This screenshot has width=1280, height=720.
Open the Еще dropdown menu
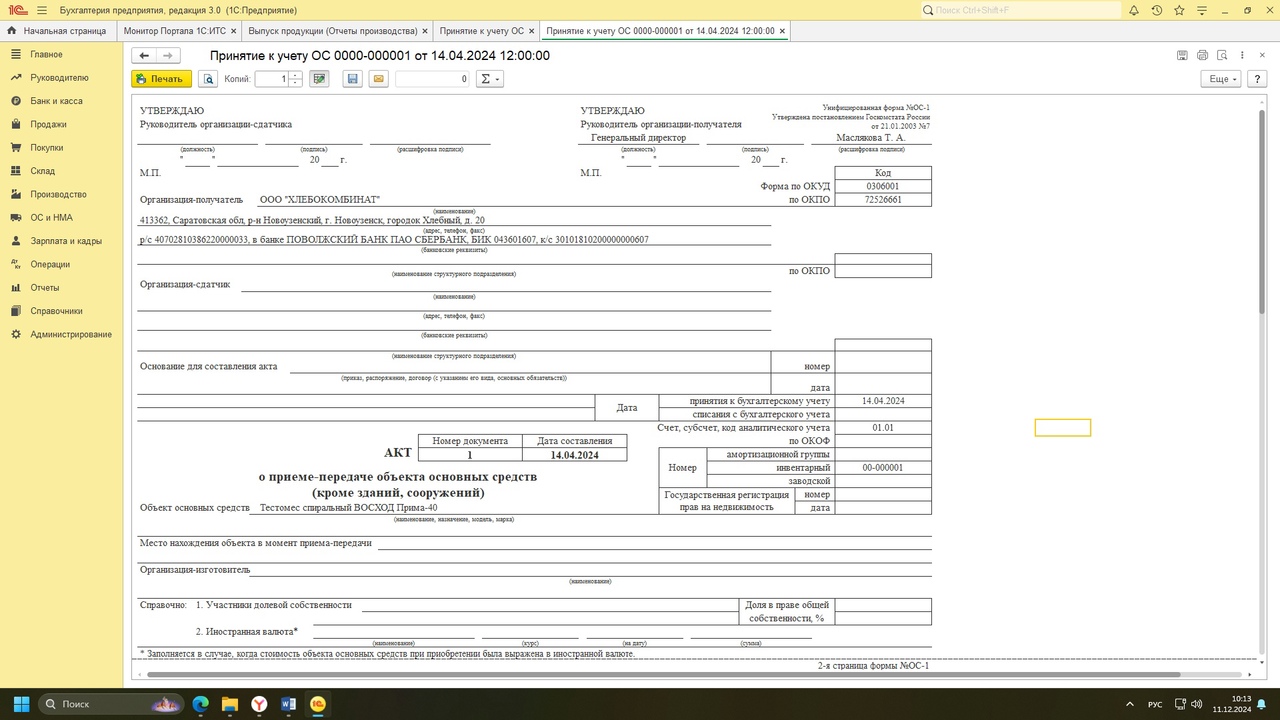coord(1221,79)
